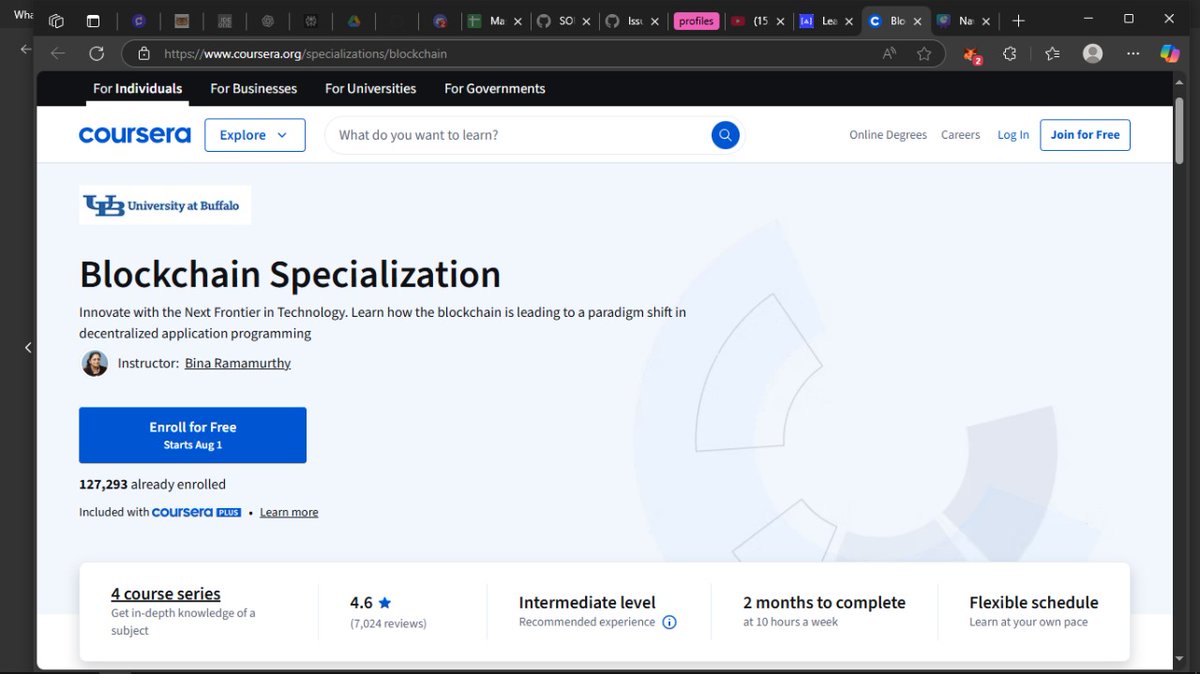Add this page to favorites star icon
This screenshot has height=674, width=1200.
[924, 54]
